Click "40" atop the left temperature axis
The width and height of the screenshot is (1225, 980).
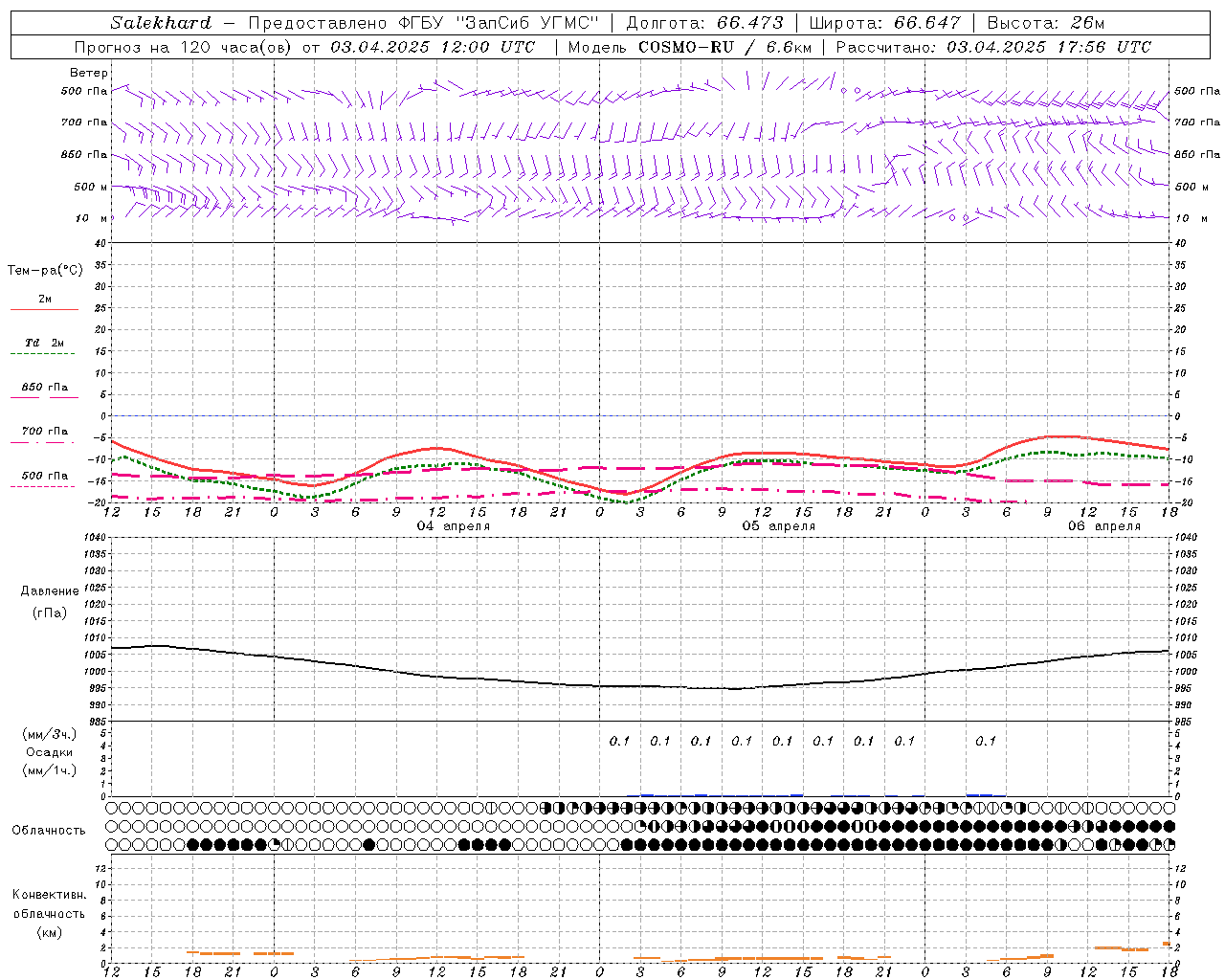100,243
